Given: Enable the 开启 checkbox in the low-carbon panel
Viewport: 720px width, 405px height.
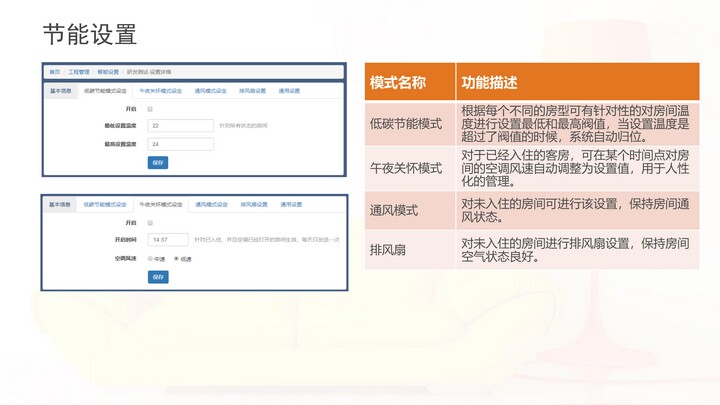Looking at the screenshot, I should click(x=150, y=108).
